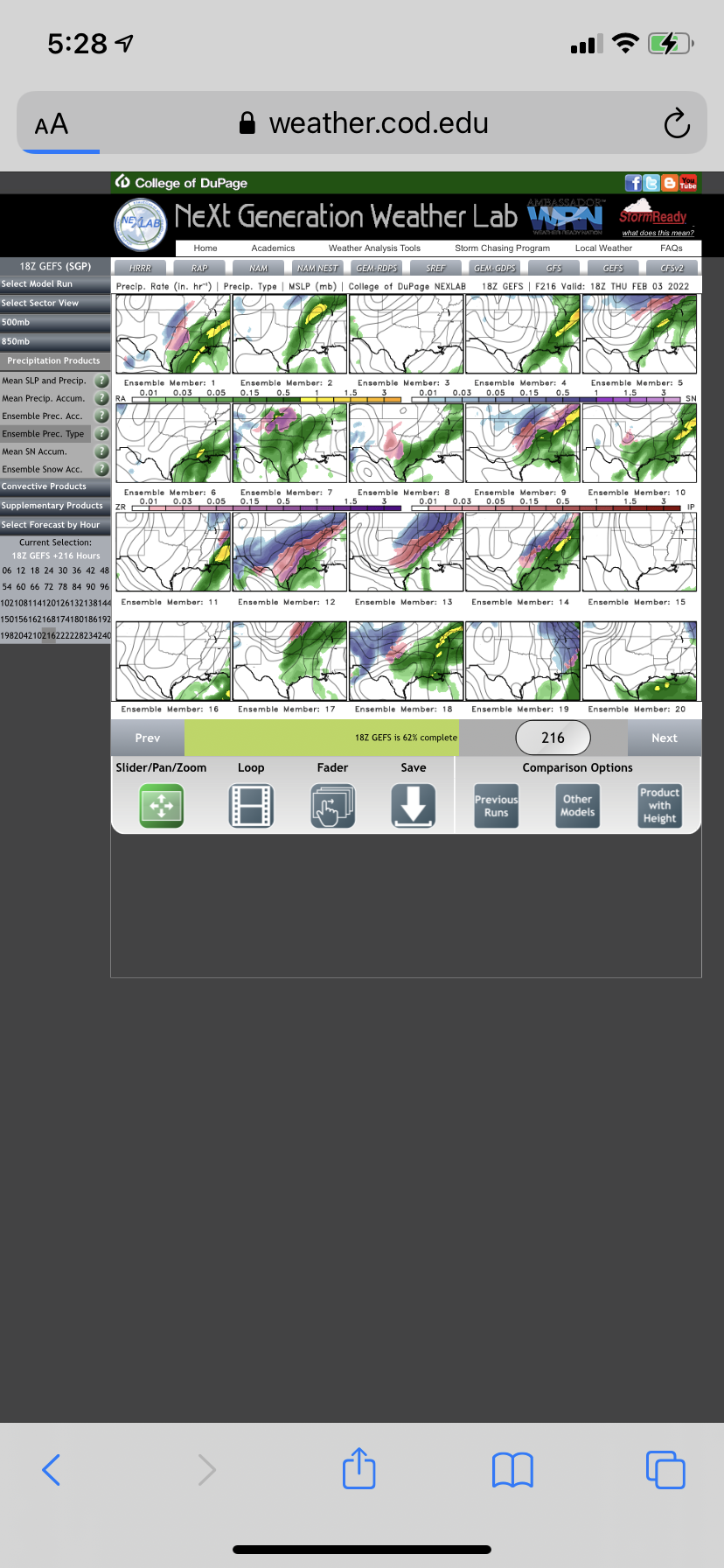The image size is (724, 1568).
Task: Click help icon beside Ensemble Prec. Type
Action: coord(101,434)
